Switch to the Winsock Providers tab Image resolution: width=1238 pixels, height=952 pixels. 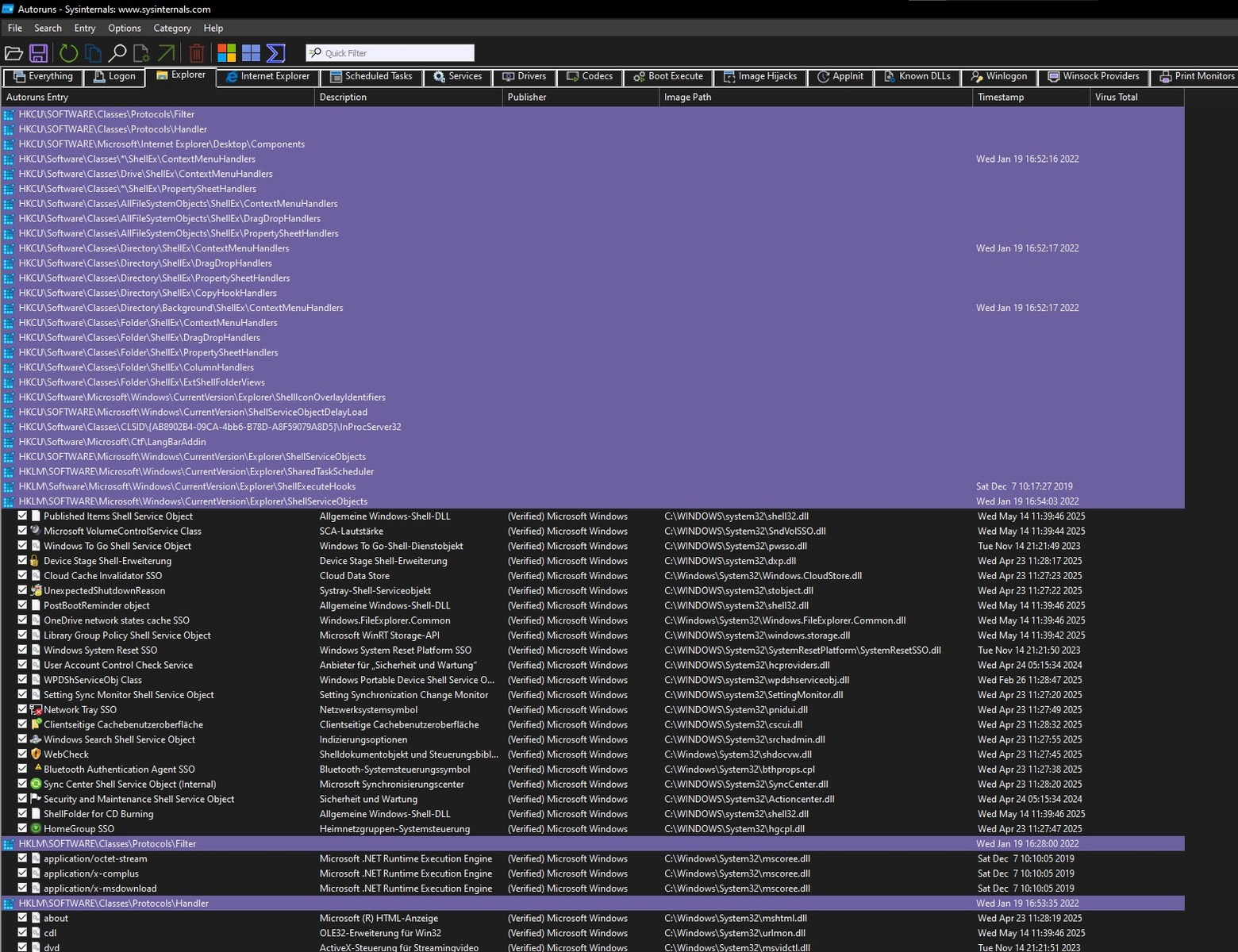coord(1094,76)
